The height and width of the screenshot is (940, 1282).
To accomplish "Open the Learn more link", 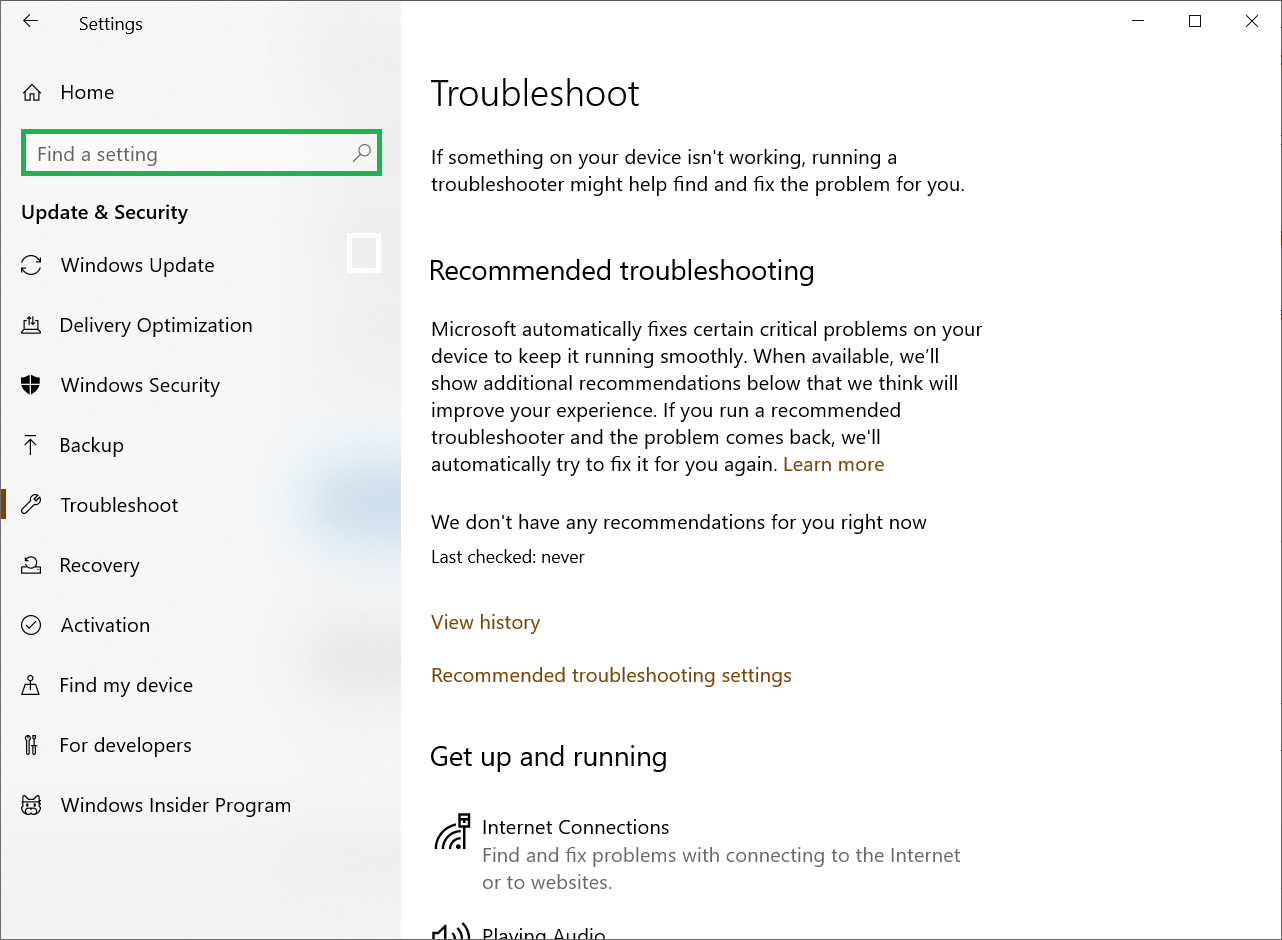I will [833, 463].
